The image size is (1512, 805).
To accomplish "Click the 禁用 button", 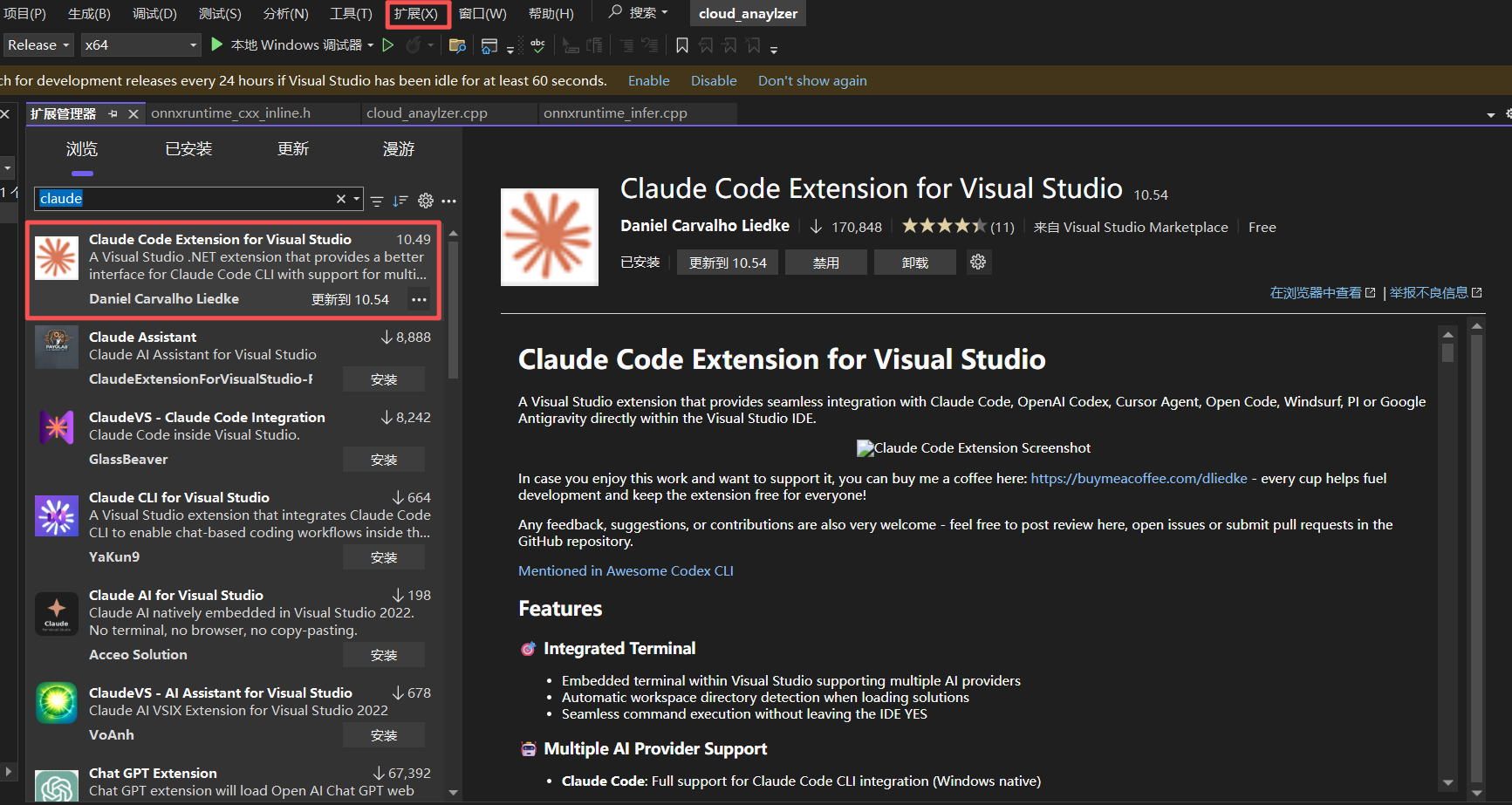I will (x=826, y=263).
